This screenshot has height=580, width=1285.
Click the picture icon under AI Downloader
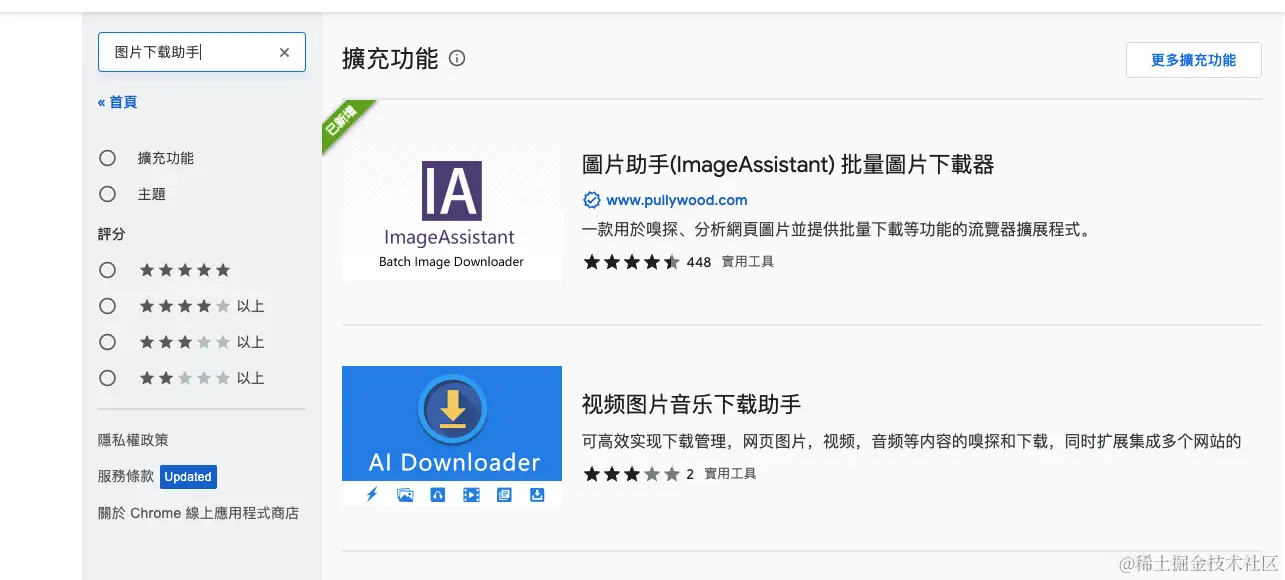point(405,494)
